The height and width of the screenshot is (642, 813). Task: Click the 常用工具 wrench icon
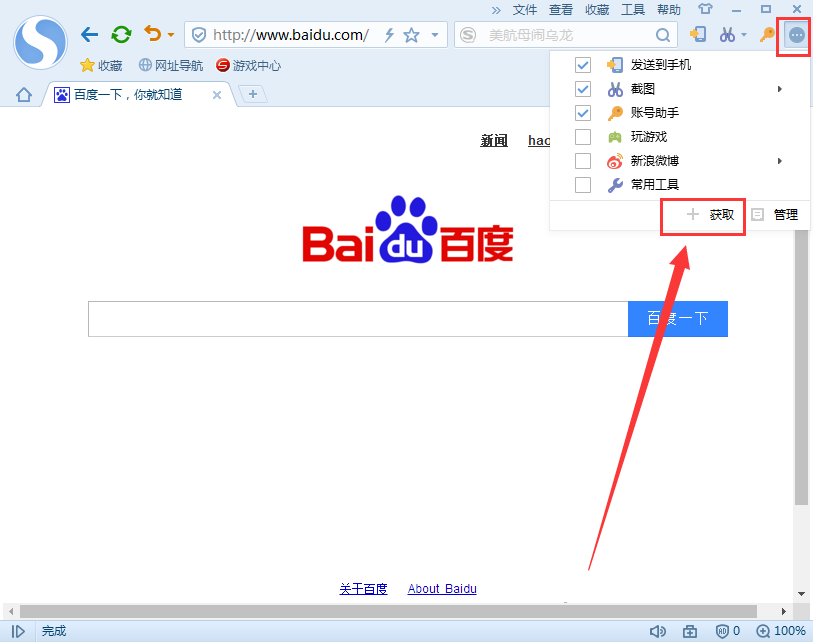(x=615, y=185)
